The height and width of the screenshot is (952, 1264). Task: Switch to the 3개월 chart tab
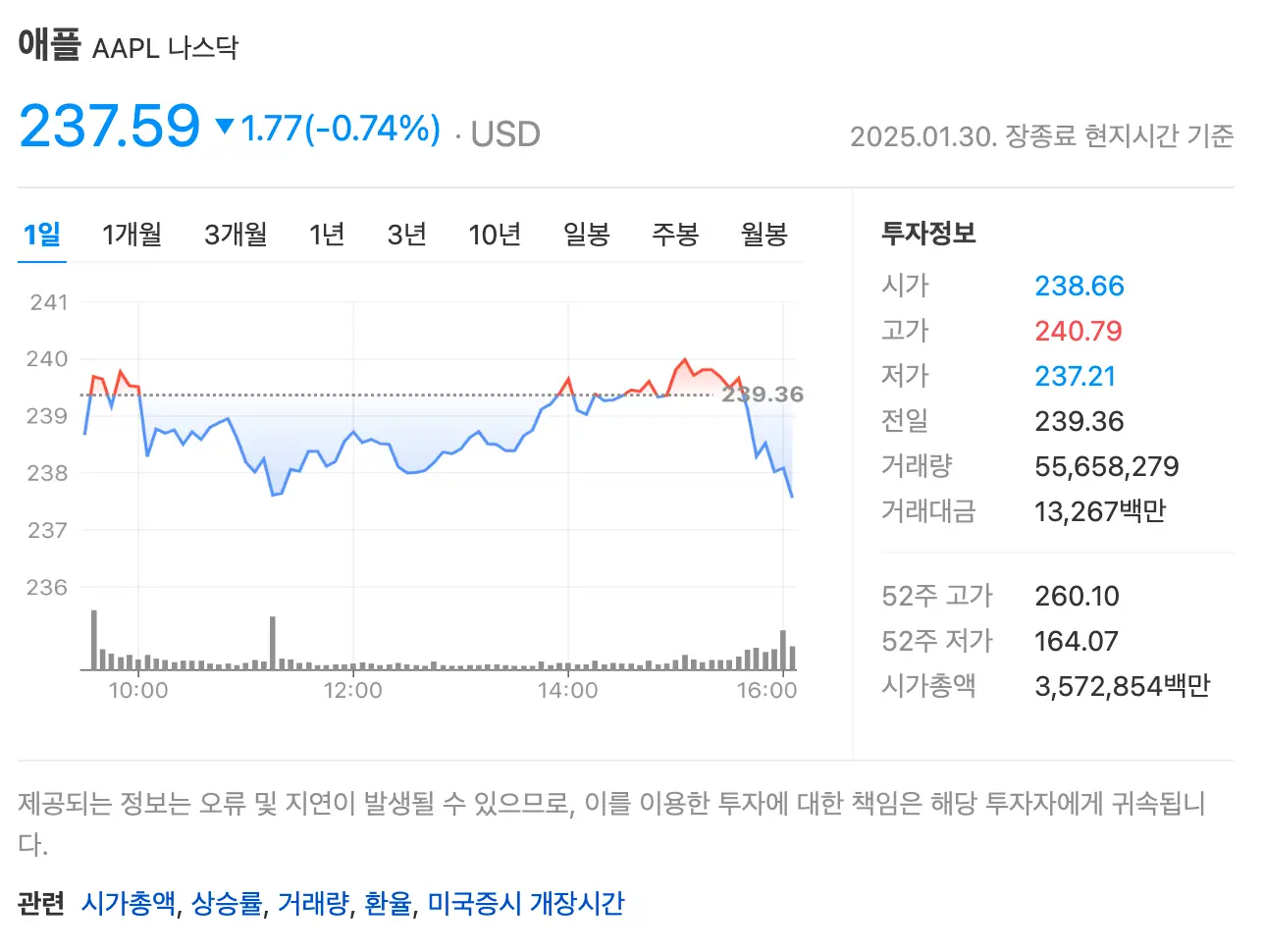235,235
